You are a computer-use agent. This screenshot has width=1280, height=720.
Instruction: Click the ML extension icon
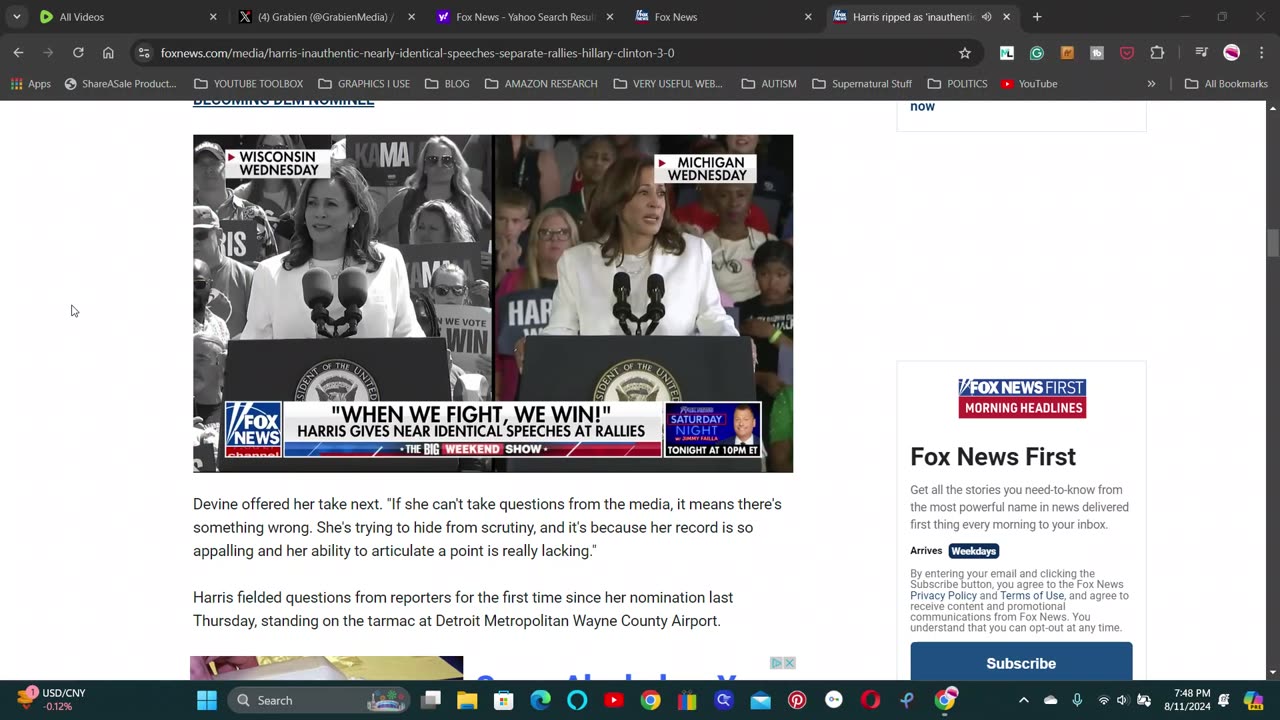(1007, 53)
